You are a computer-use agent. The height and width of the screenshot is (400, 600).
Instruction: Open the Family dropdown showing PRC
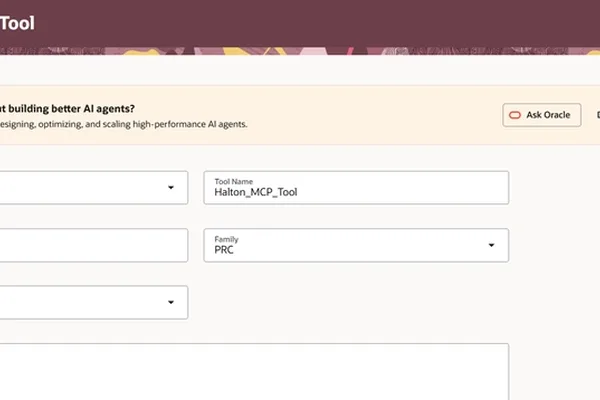pos(356,245)
